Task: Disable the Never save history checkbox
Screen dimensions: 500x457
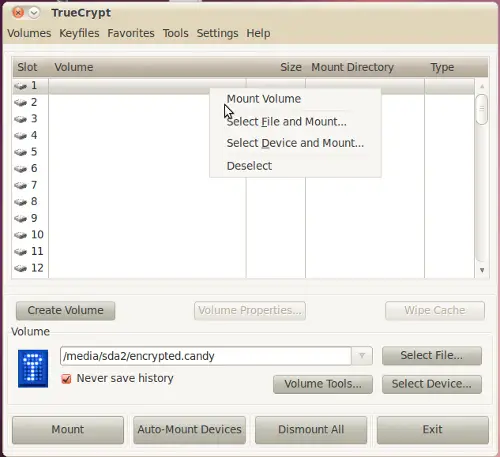Action: pyautogui.click(x=66, y=379)
